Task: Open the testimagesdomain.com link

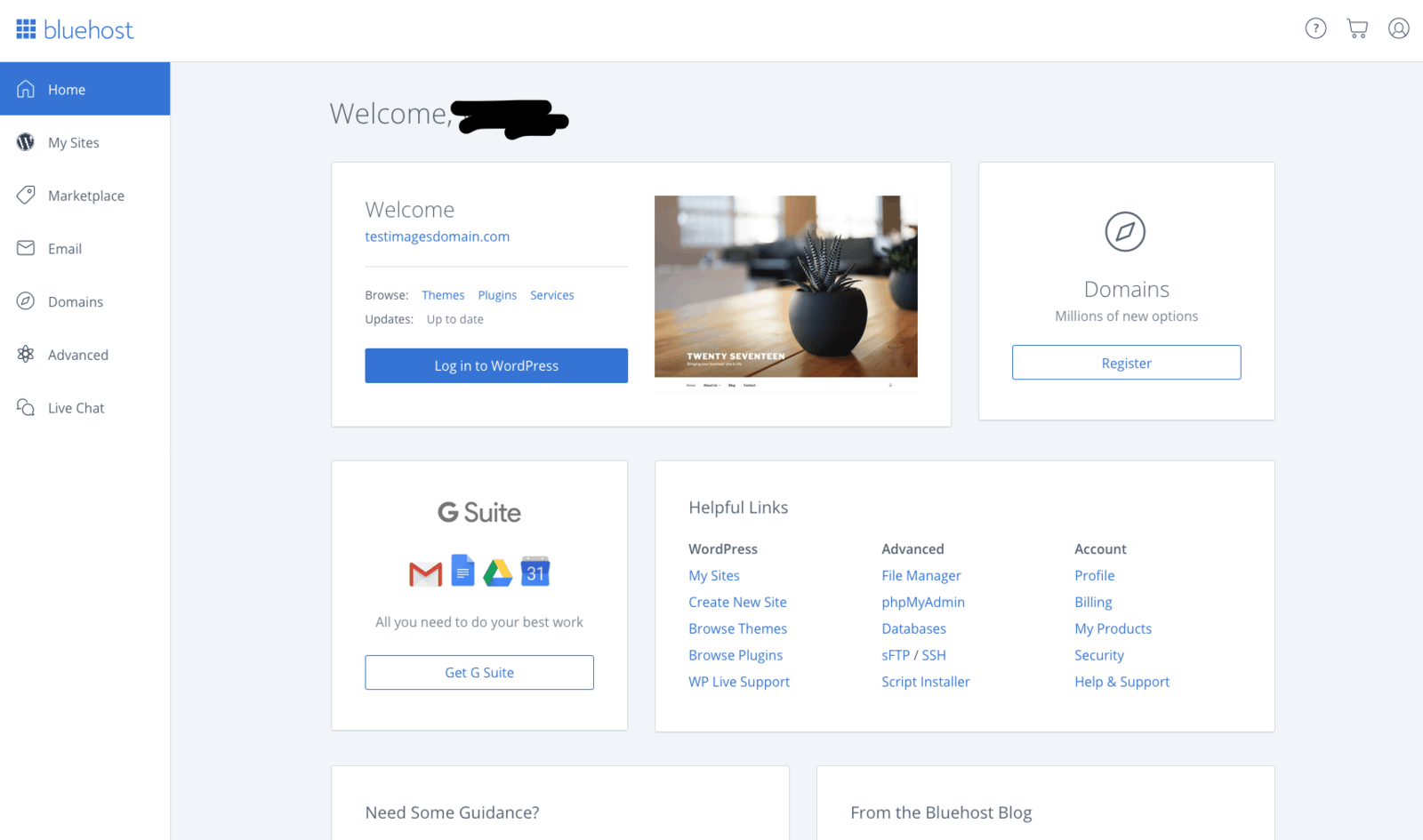Action: [437, 236]
